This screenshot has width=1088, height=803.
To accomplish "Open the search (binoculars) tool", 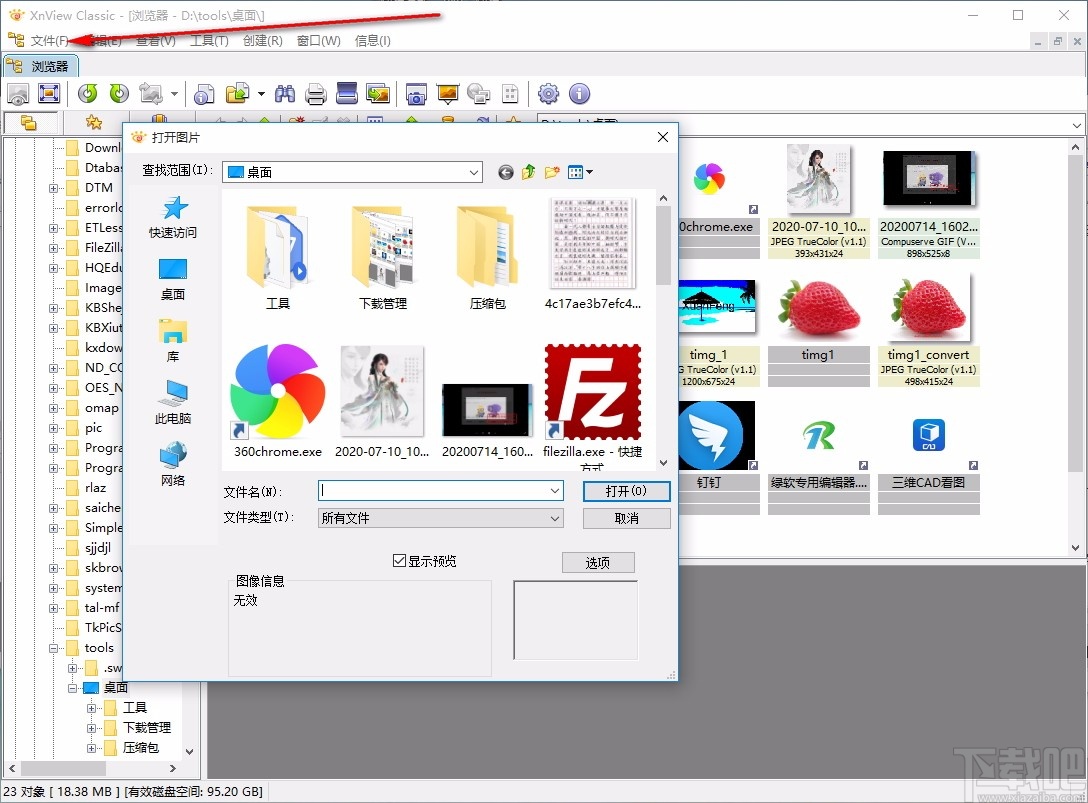I will point(285,93).
